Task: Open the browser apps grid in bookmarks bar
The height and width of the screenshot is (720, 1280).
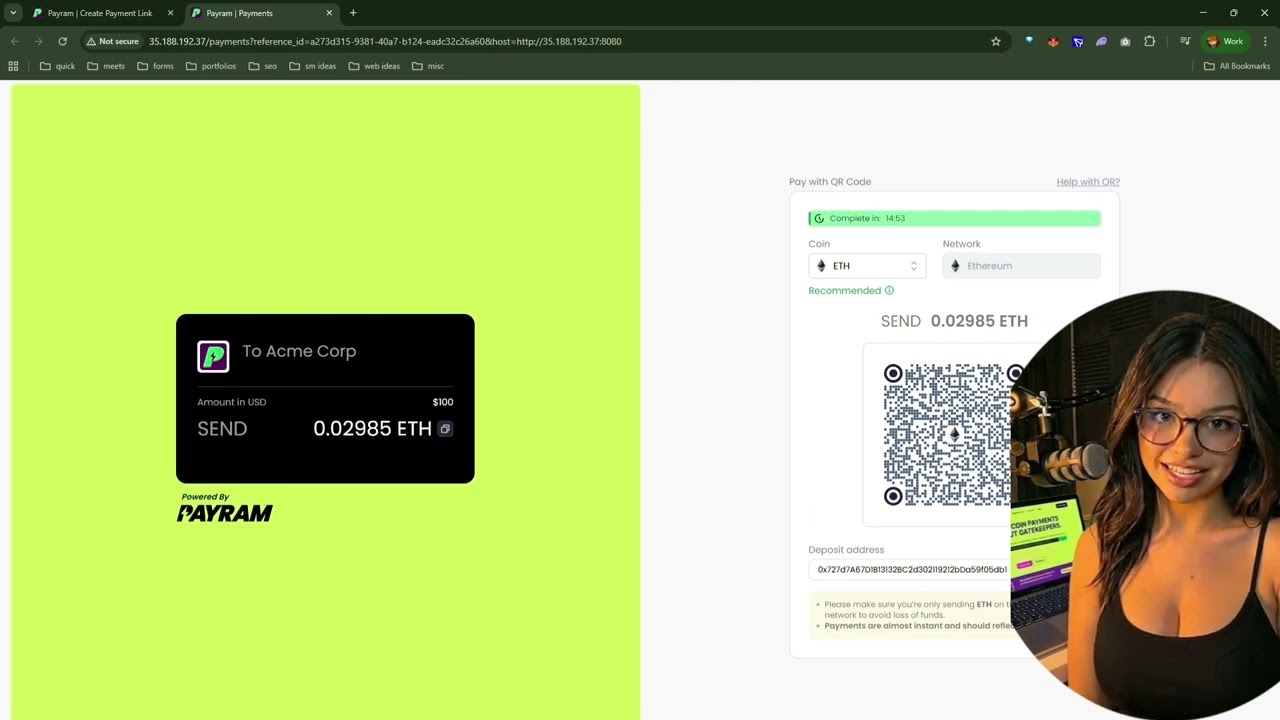Action: pos(13,66)
